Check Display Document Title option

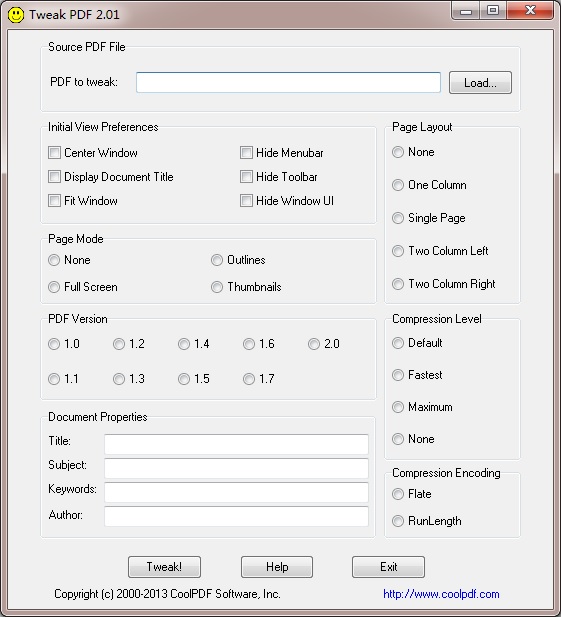point(54,176)
